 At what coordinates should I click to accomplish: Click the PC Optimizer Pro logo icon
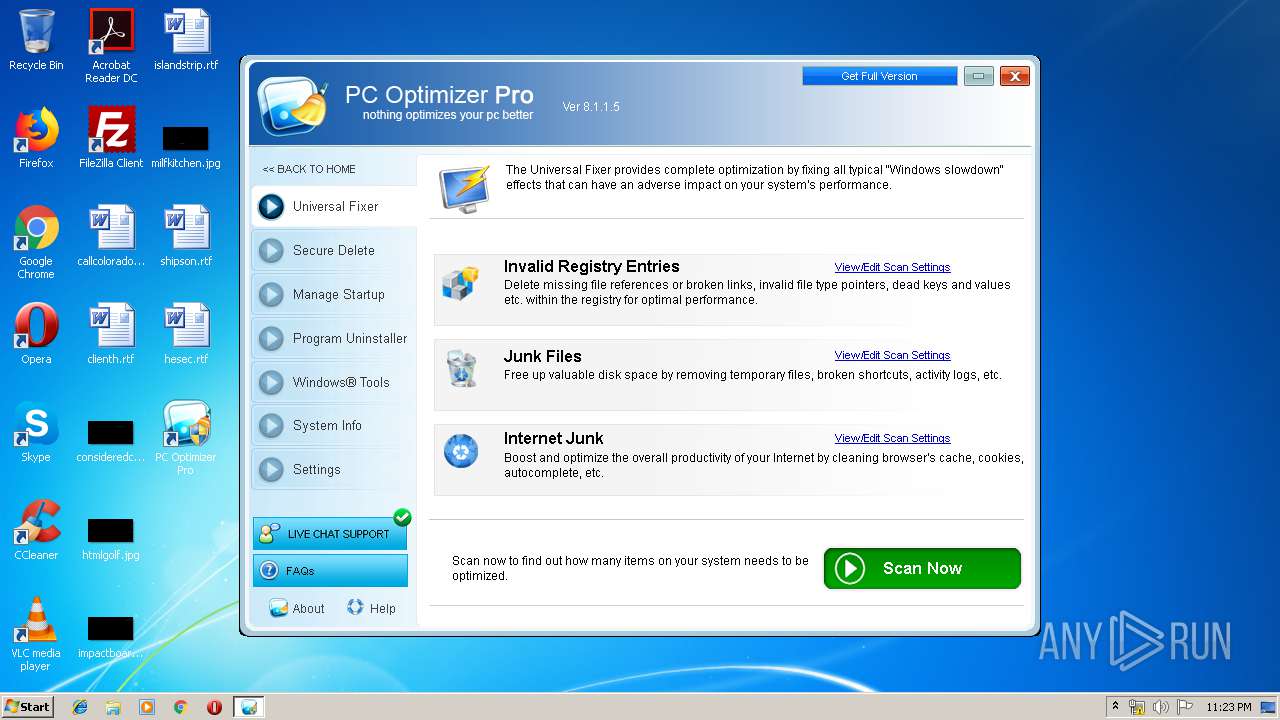293,104
